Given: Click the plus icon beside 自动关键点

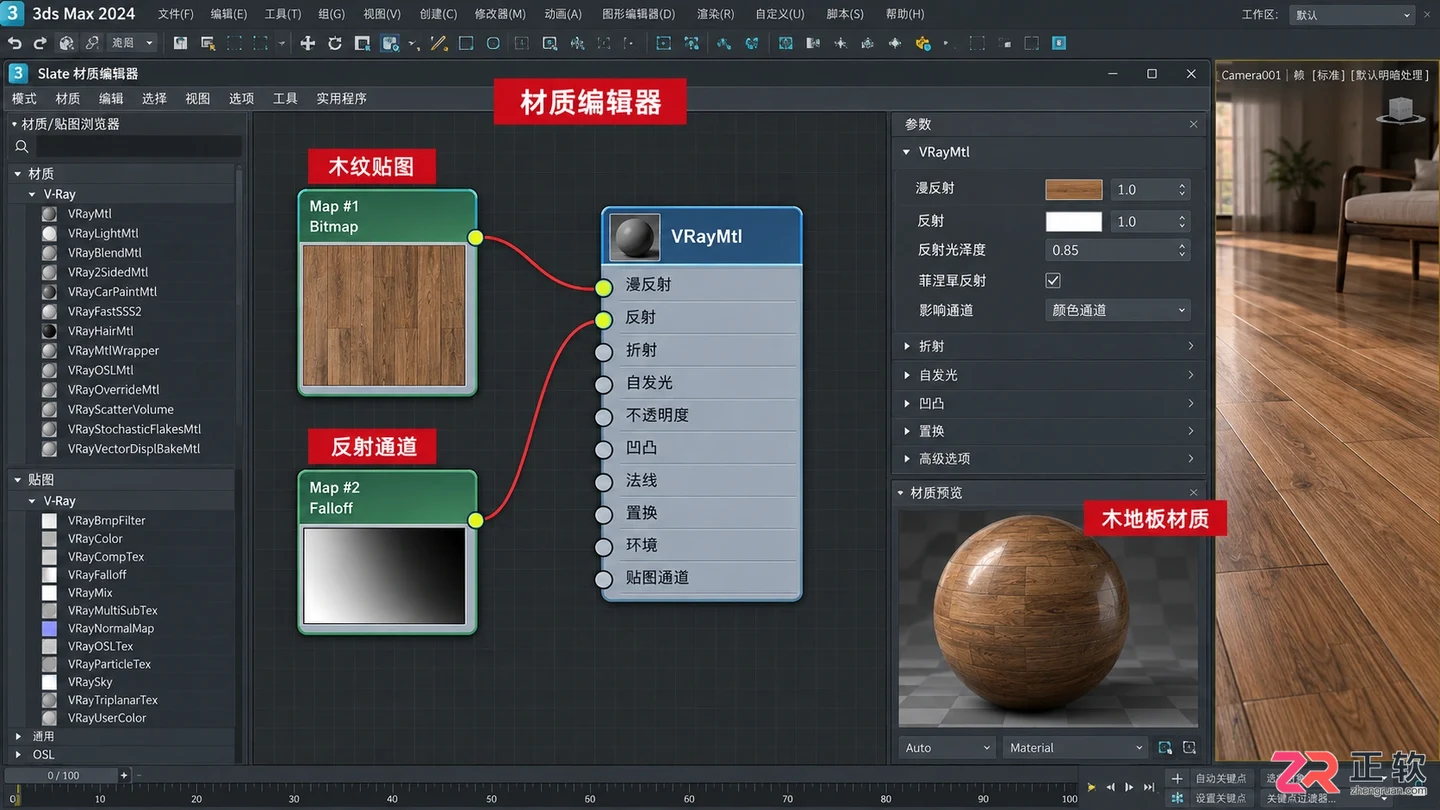Looking at the screenshot, I should click(x=1177, y=778).
